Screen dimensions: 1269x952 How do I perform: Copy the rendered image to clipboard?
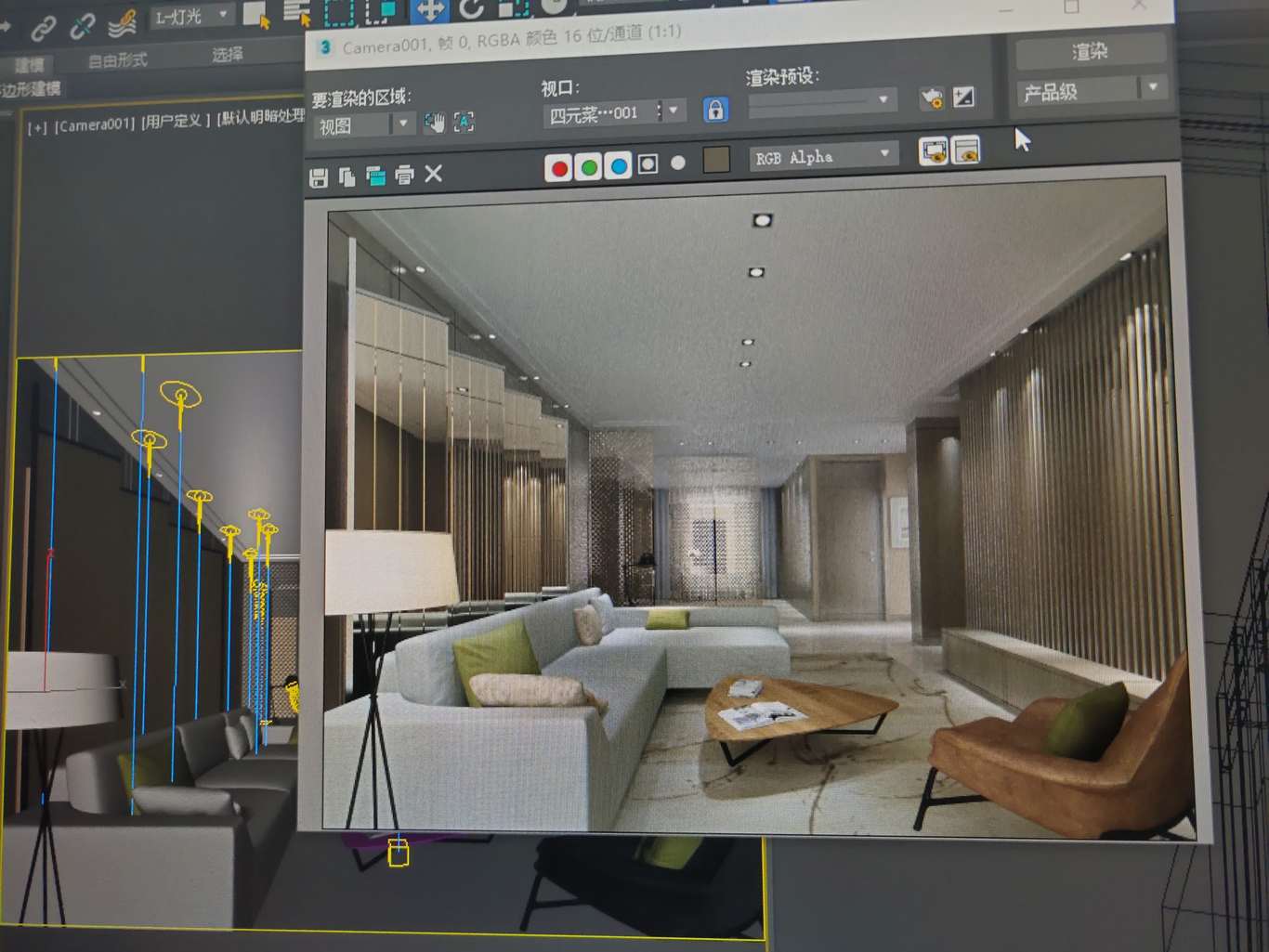tap(347, 176)
